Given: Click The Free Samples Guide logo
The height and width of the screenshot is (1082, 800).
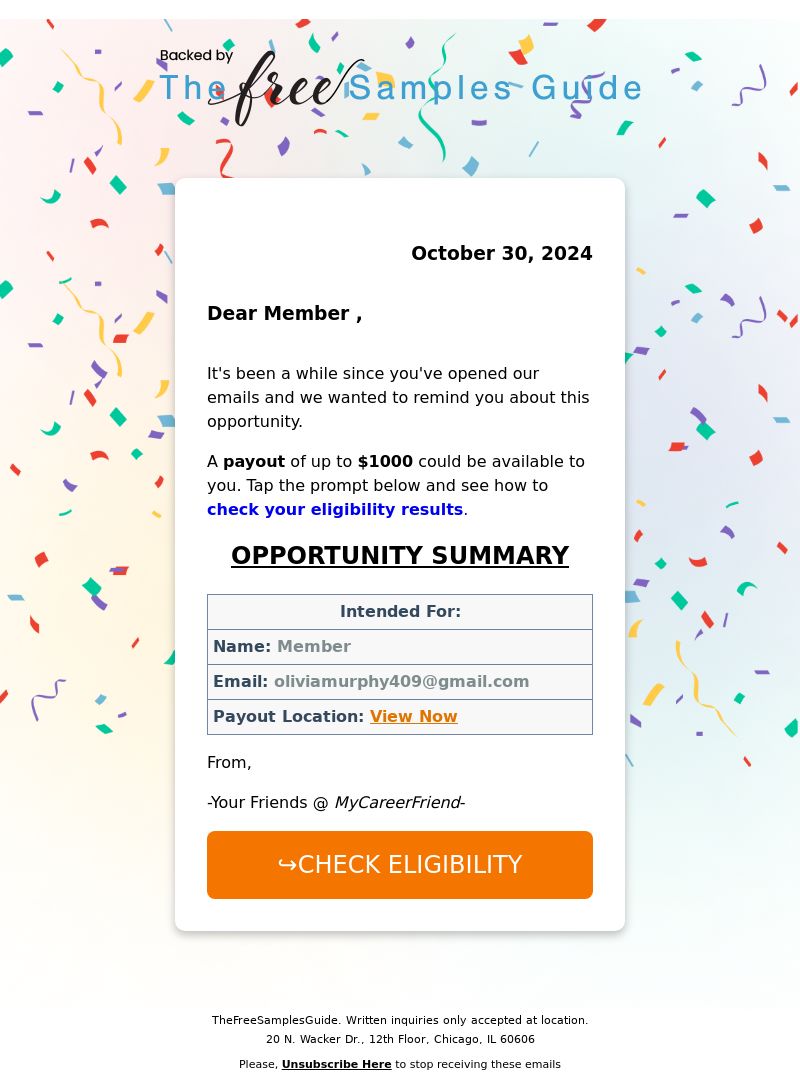Looking at the screenshot, I should point(400,86).
